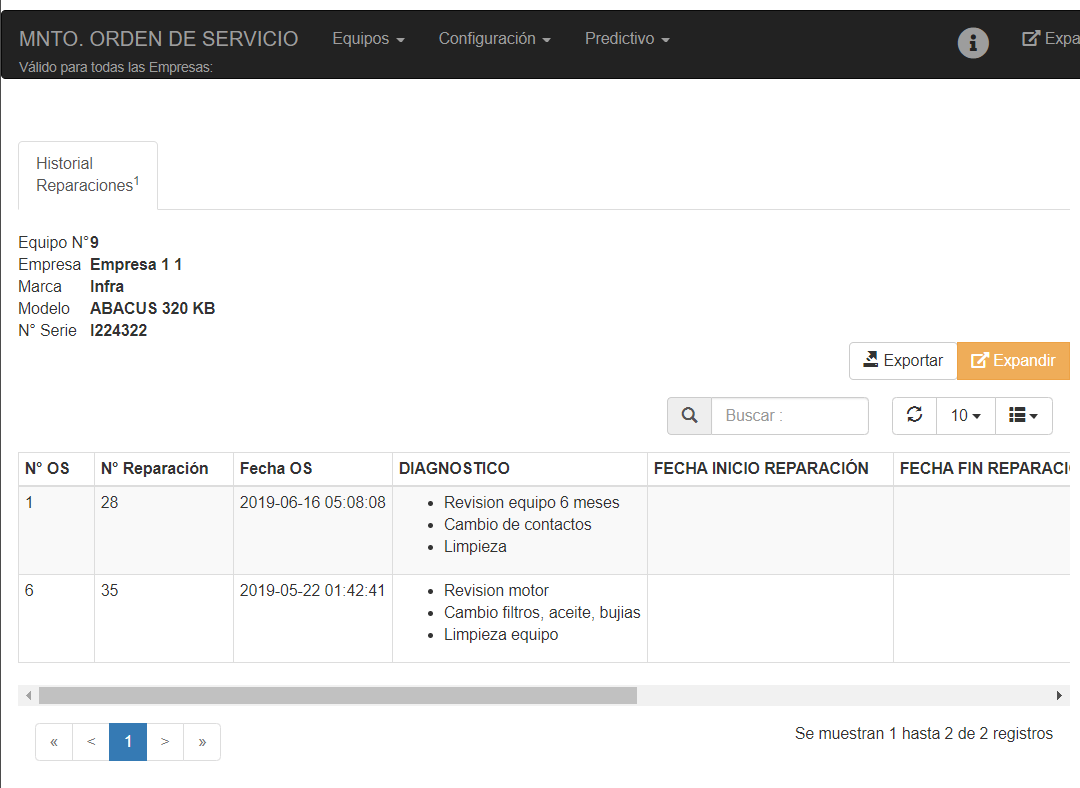
Task: Open the column list view icon dropdown
Action: click(1023, 416)
